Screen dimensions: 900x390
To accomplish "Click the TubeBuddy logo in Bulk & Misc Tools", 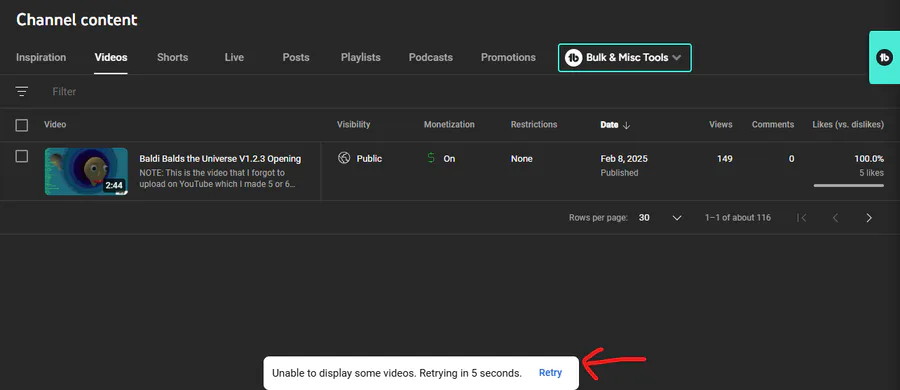I will [x=573, y=57].
